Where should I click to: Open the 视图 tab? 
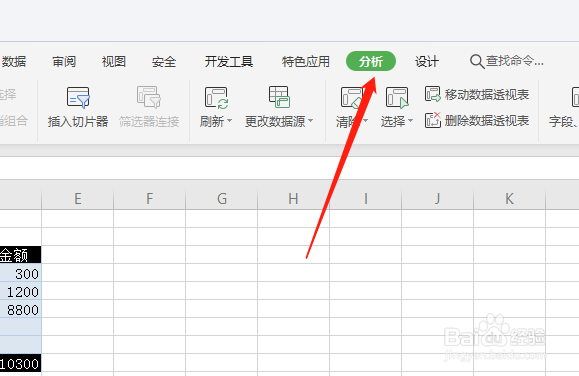(114, 61)
